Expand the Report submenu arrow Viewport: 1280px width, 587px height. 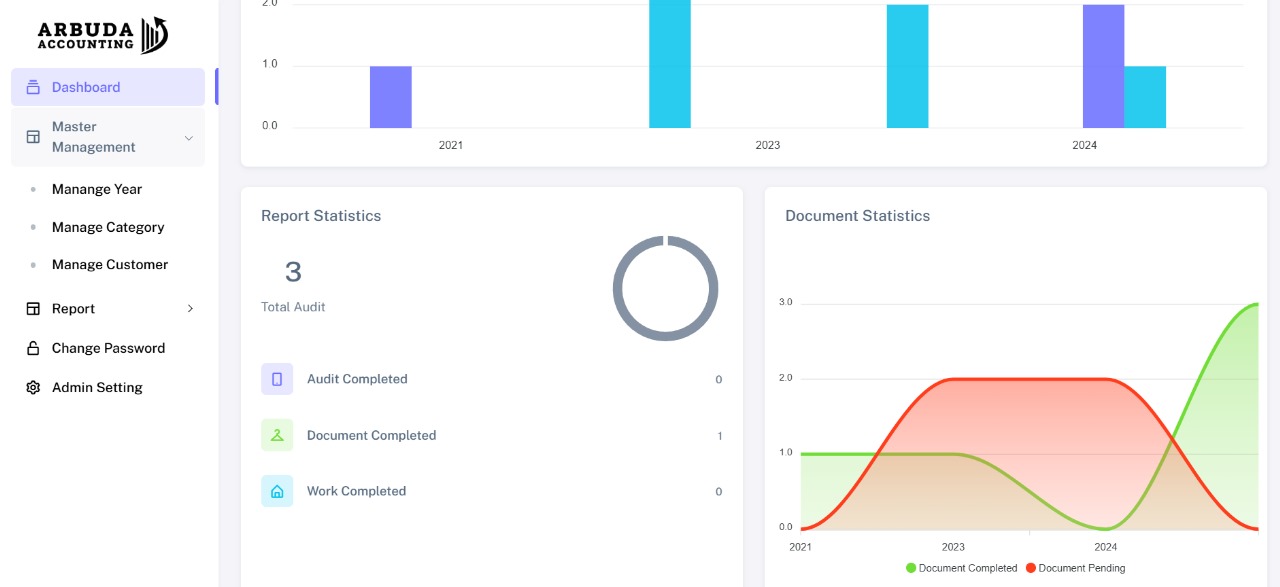[x=190, y=309]
